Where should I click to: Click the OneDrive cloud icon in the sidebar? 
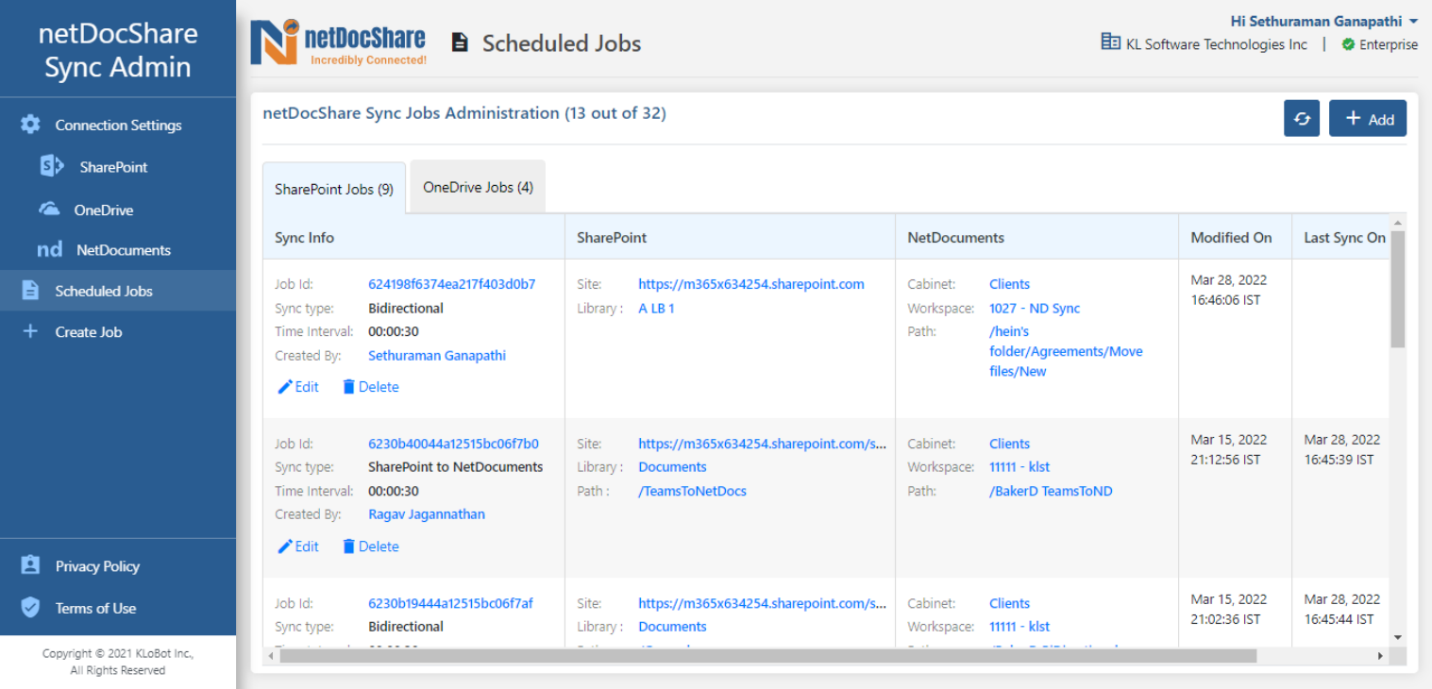click(49, 210)
